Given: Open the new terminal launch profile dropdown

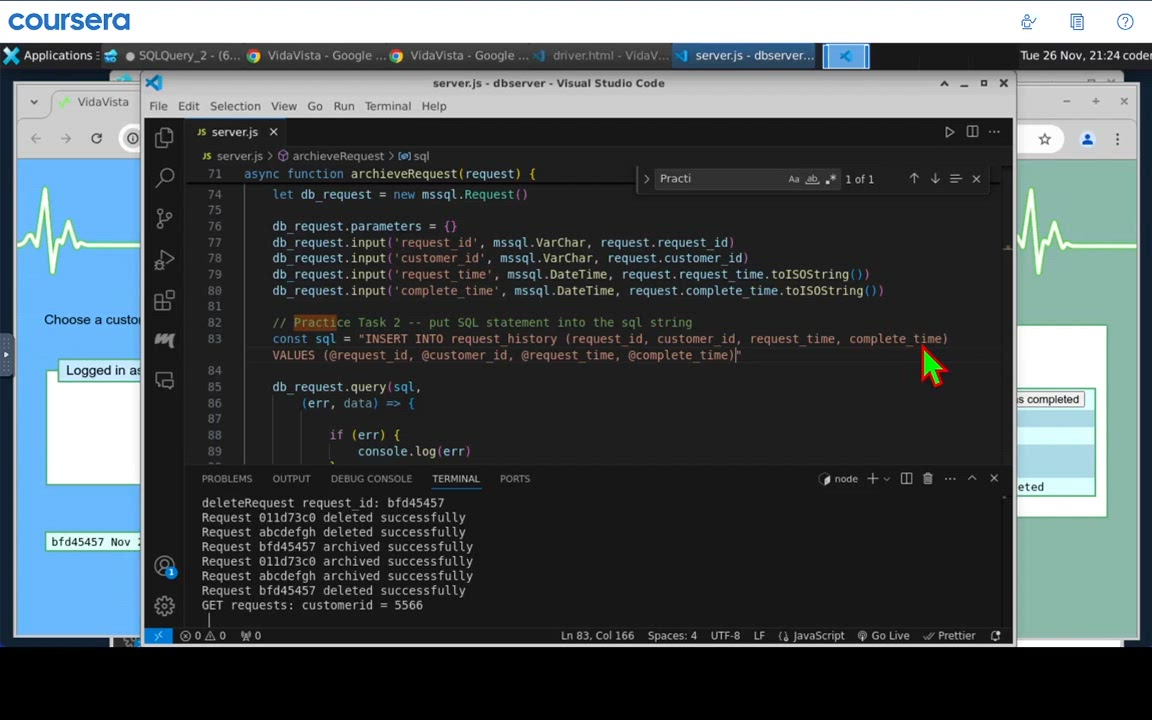Looking at the screenshot, I should point(886,479).
